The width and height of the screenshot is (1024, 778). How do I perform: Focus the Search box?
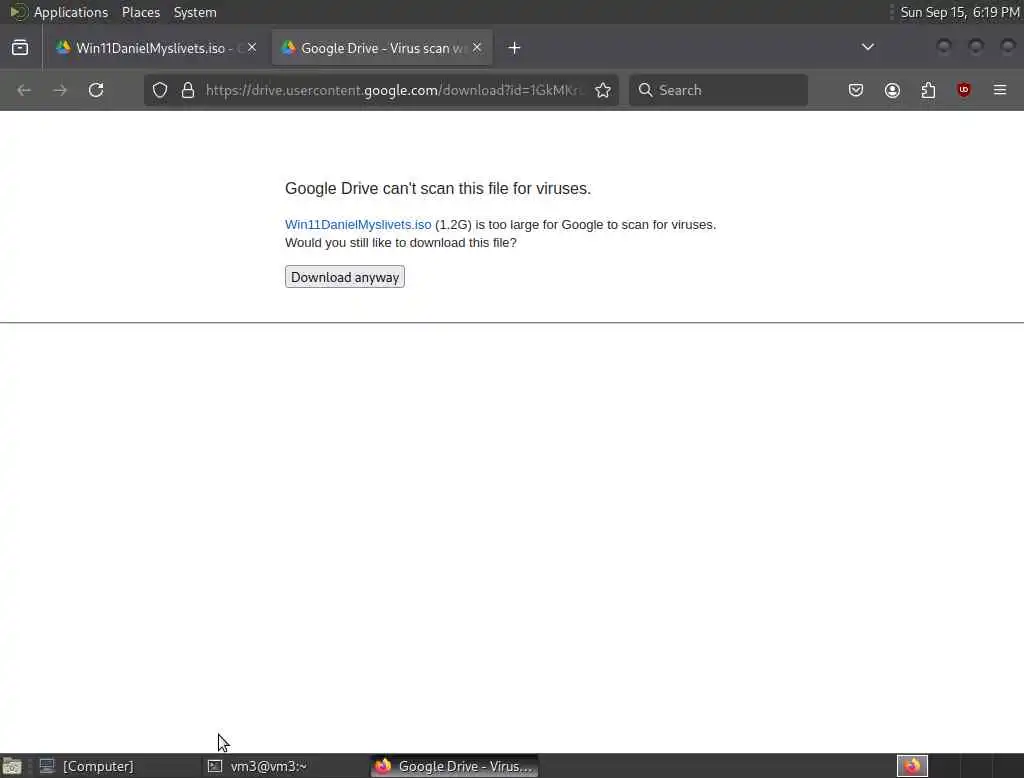point(718,90)
